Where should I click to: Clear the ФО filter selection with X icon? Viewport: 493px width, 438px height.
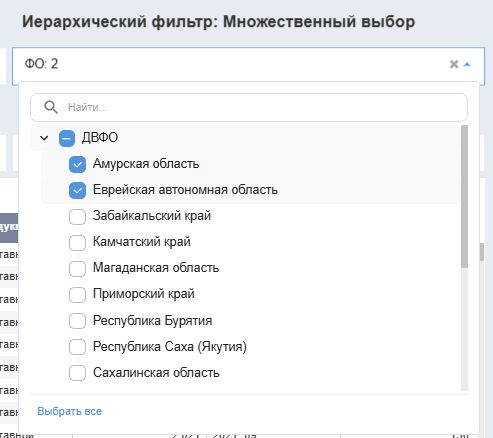tap(454, 64)
